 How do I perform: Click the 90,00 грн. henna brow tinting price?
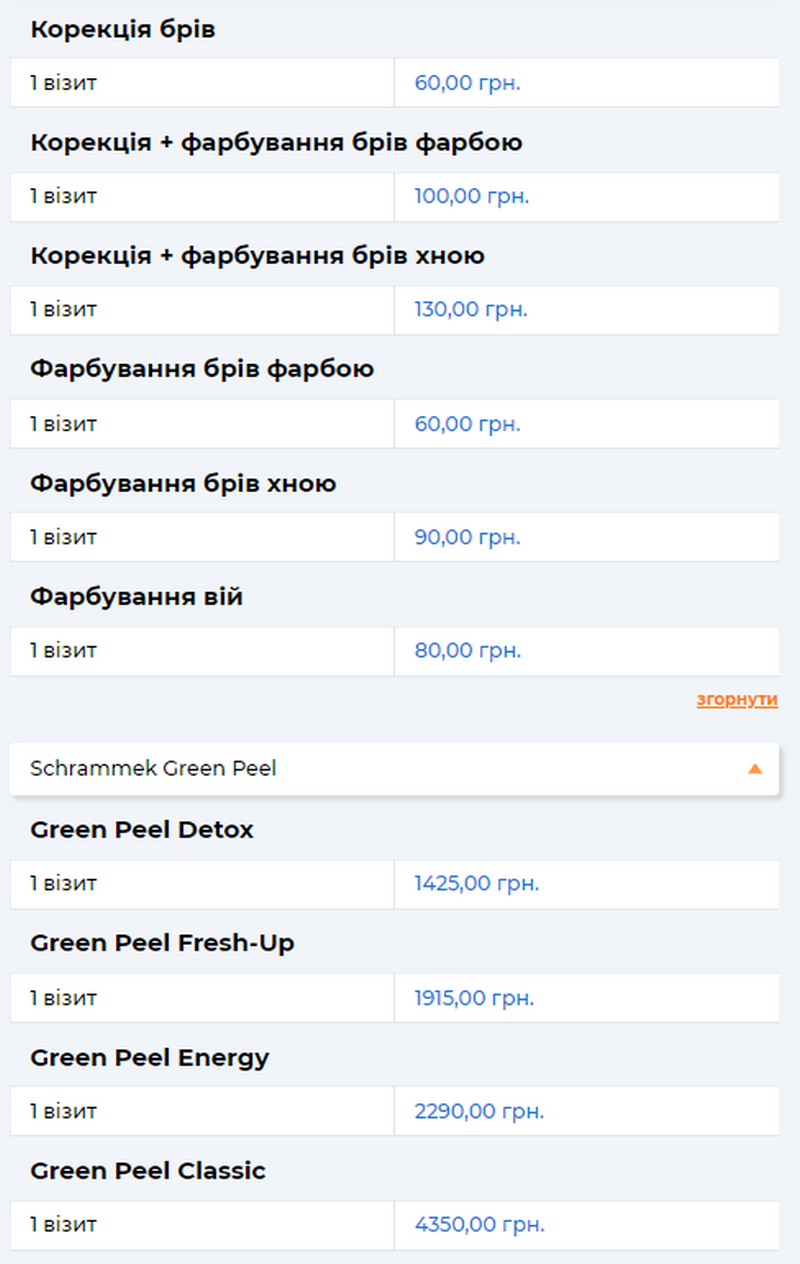(x=467, y=537)
